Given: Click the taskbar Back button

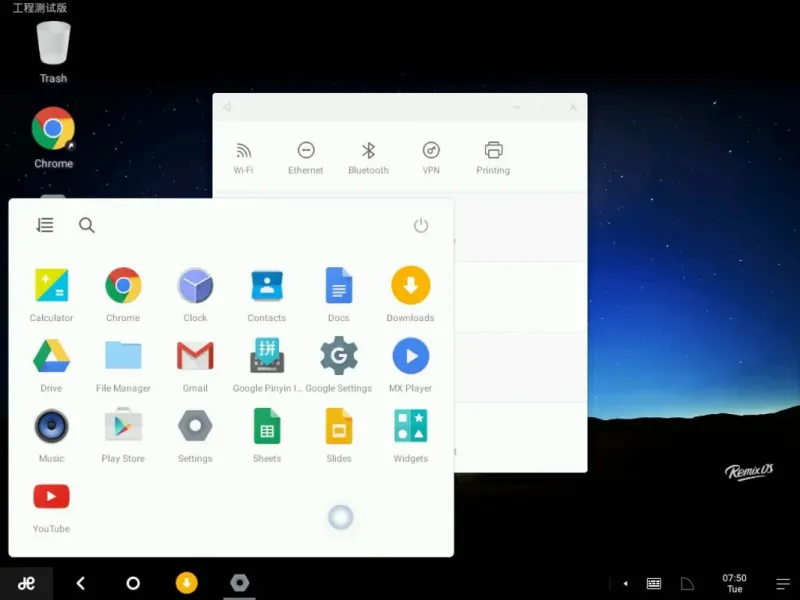Looking at the screenshot, I should point(81,583).
